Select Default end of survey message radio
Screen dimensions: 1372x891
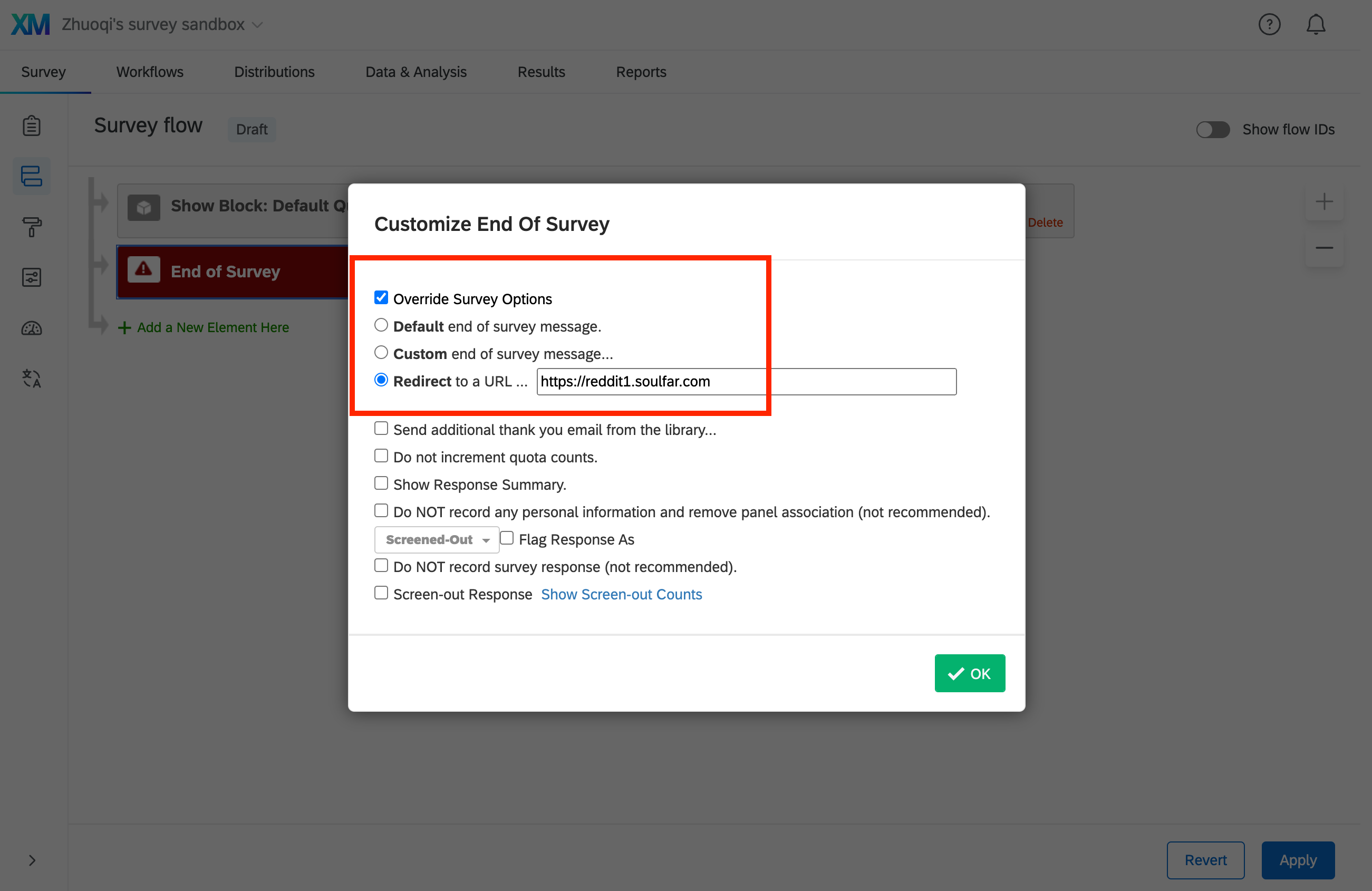tap(381, 325)
